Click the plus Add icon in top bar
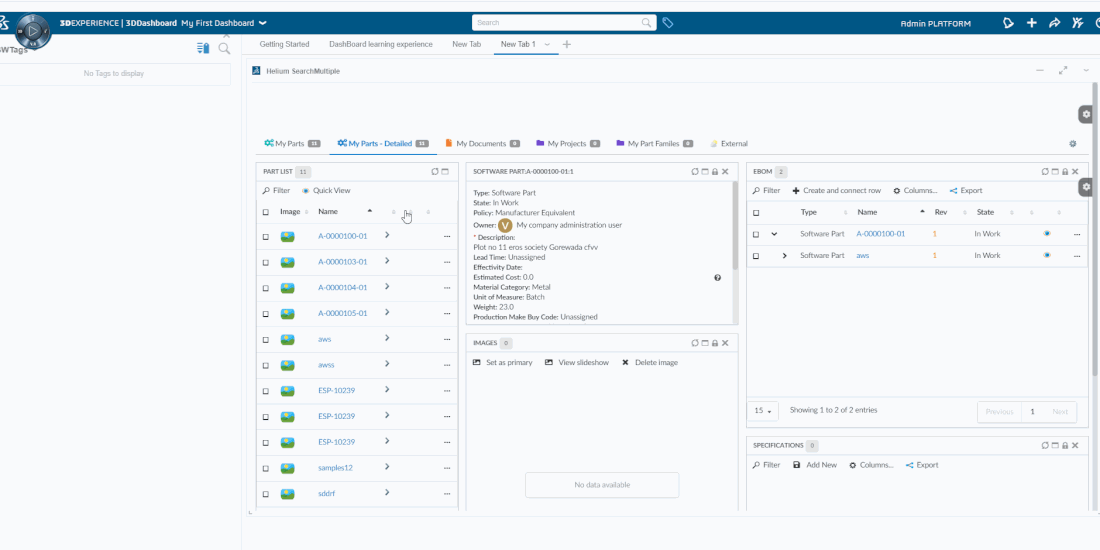This screenshot has width=1100, height=550. tap(1031, 23)
